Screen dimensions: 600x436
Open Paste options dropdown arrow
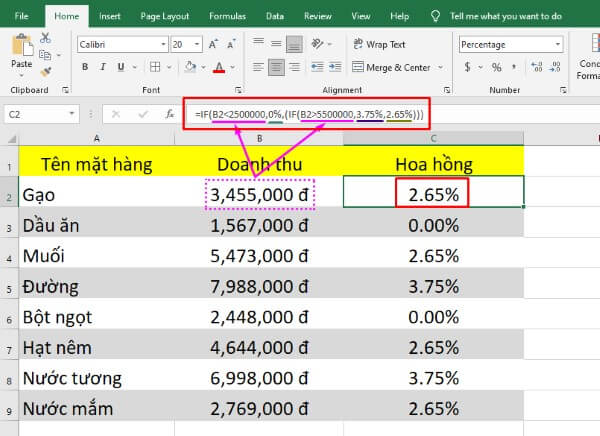pos(21,75)
